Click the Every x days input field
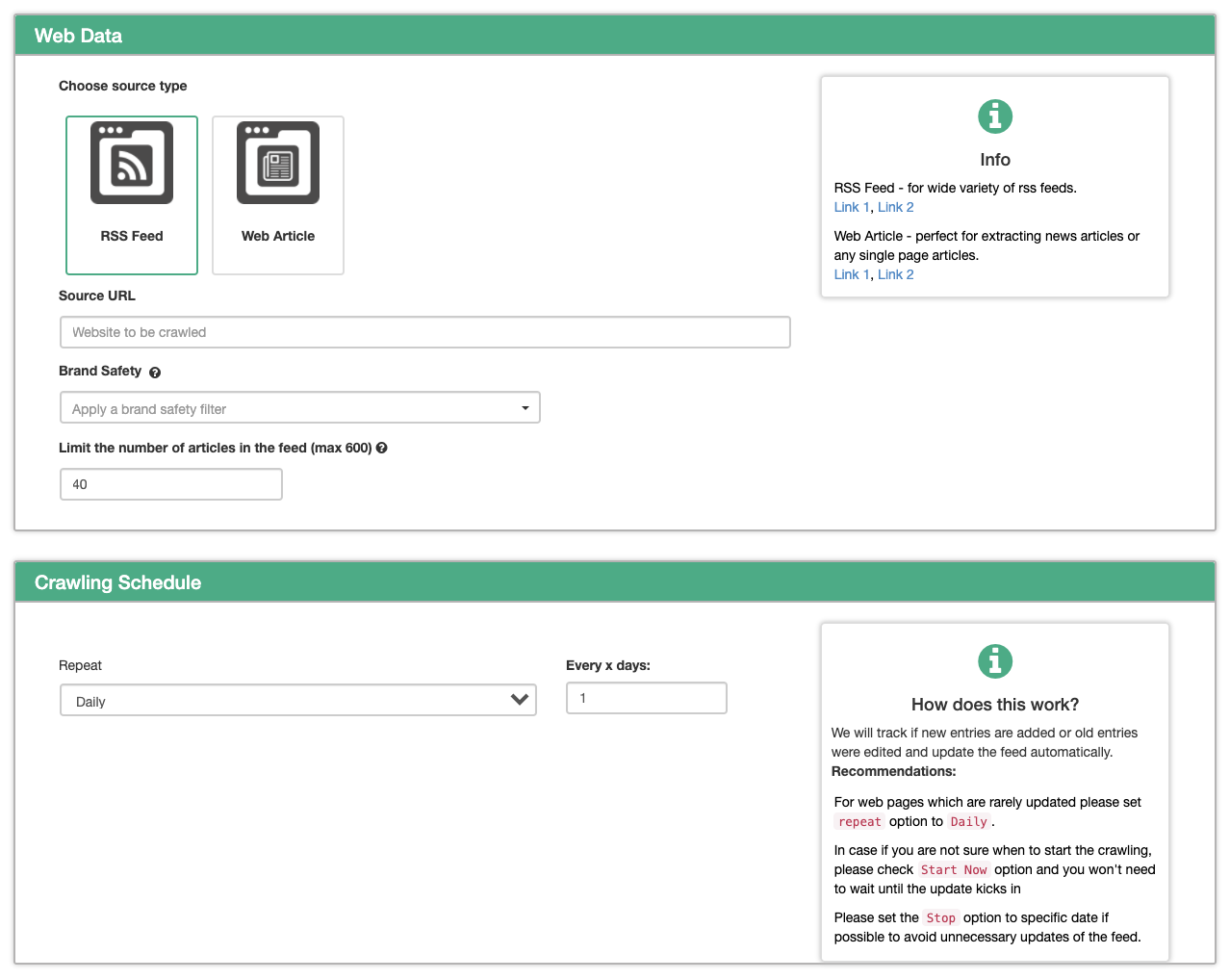This screenshot has width=1230, height=980. pos(647,698)
